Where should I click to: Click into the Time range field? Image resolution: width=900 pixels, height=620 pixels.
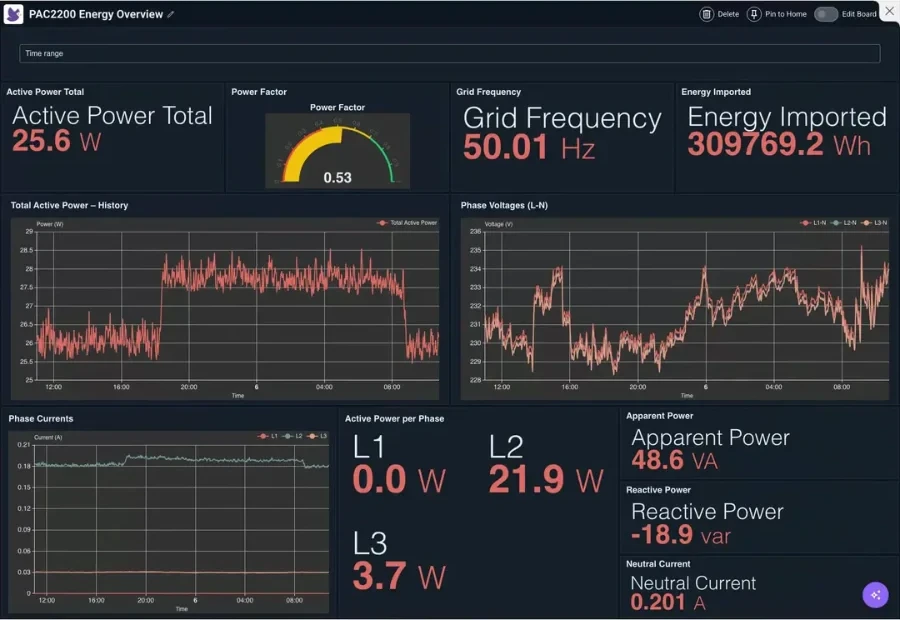(449, 53)
